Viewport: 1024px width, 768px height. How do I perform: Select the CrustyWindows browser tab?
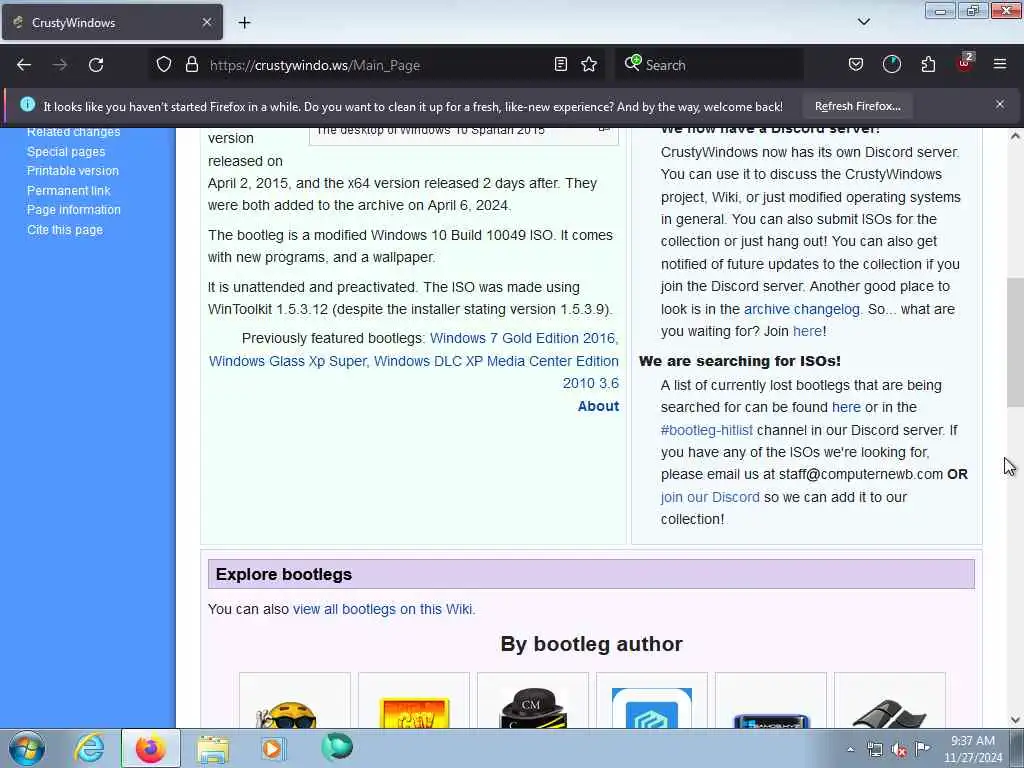point(112,23)
